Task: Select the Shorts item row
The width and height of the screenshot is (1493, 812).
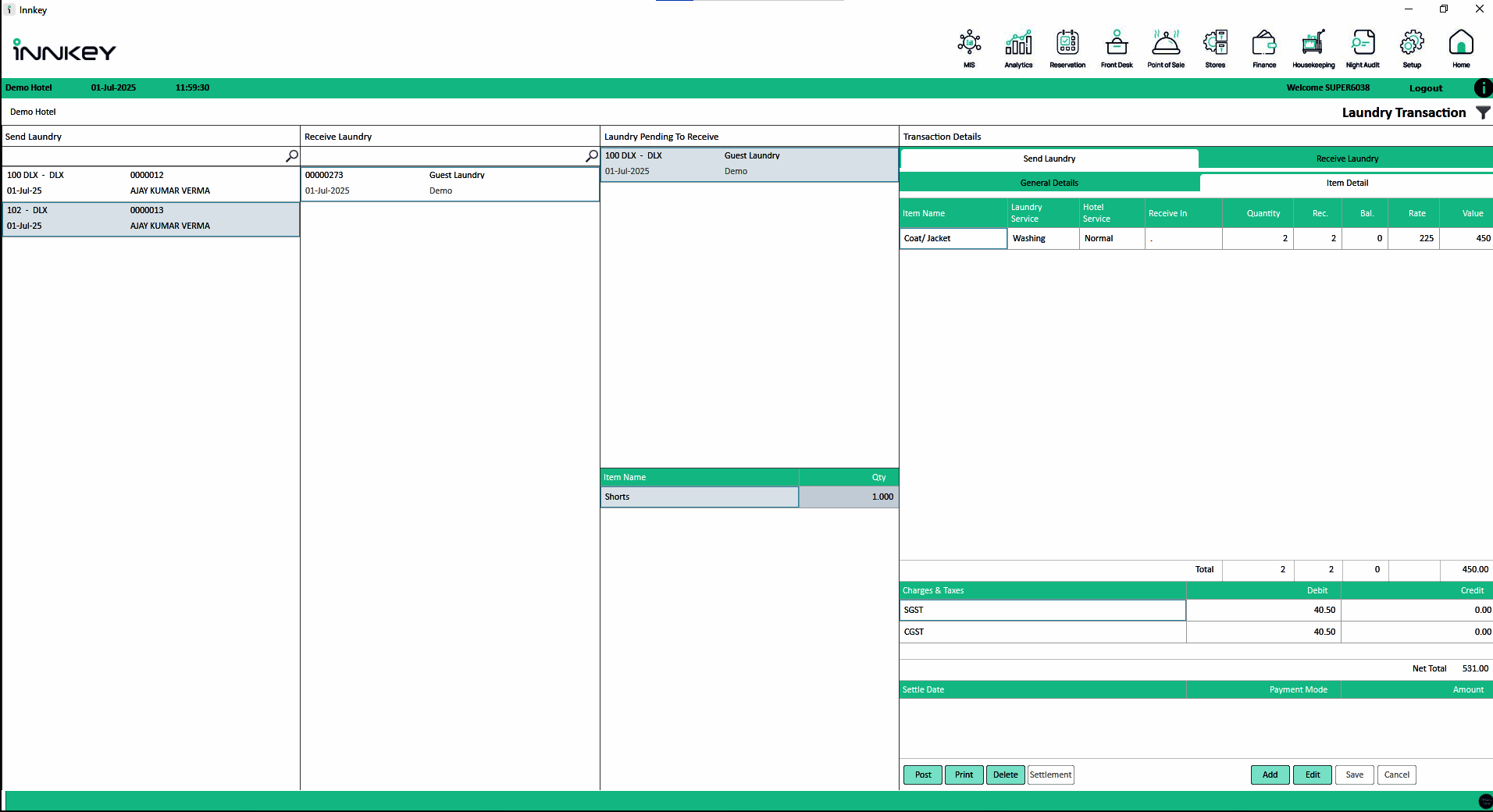Action: click(x=750, y=497)
